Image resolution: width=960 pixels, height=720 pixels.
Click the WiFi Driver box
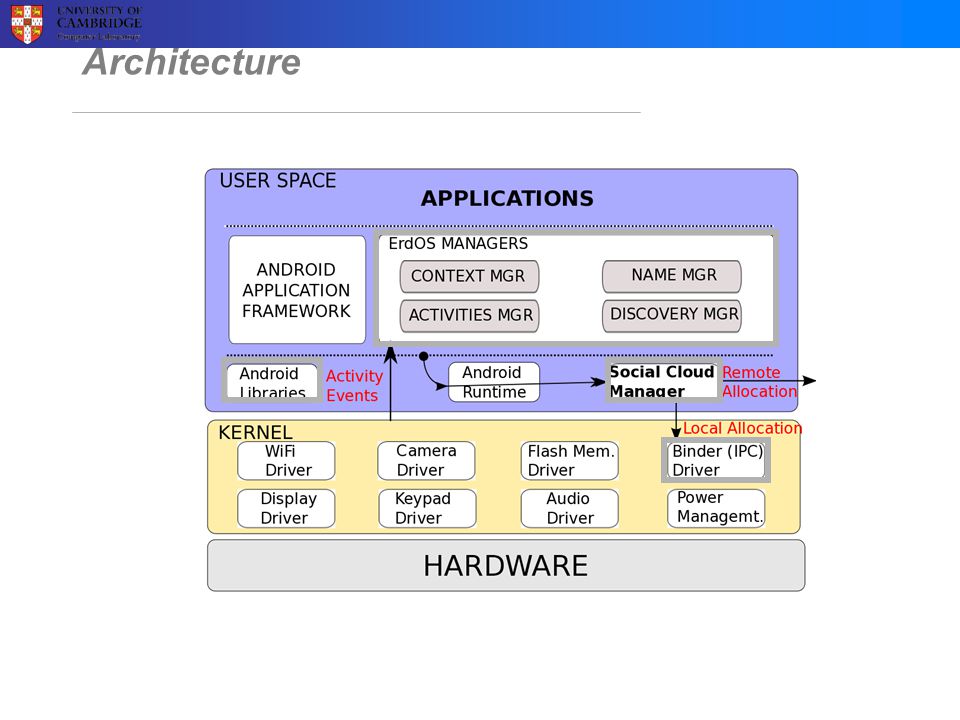point(286,460)
